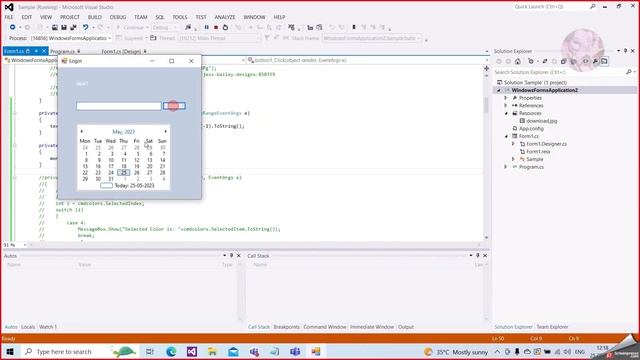Click Solution Explorer search magnifier icon

629,72
